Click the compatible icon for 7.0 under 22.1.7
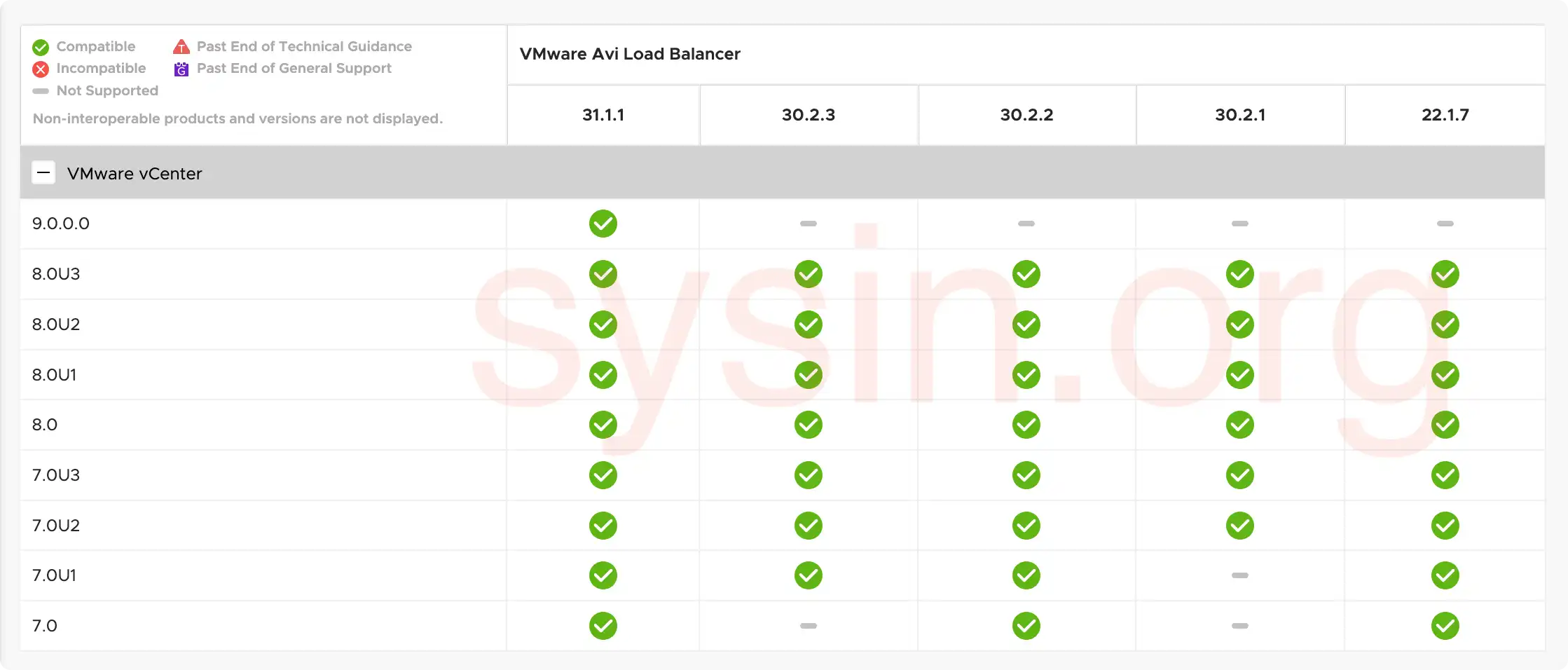The width and height of the screenshot is (1568, 670). click(1445, 626)
